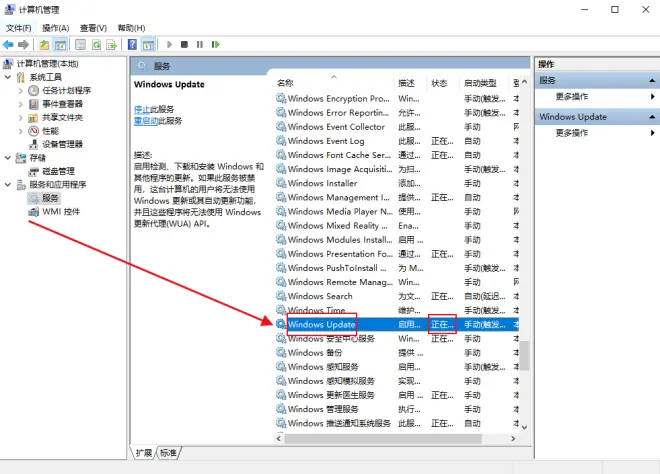Select the Windows Font Cache Service row
This screenshot has height=474, width=660.
397,155
